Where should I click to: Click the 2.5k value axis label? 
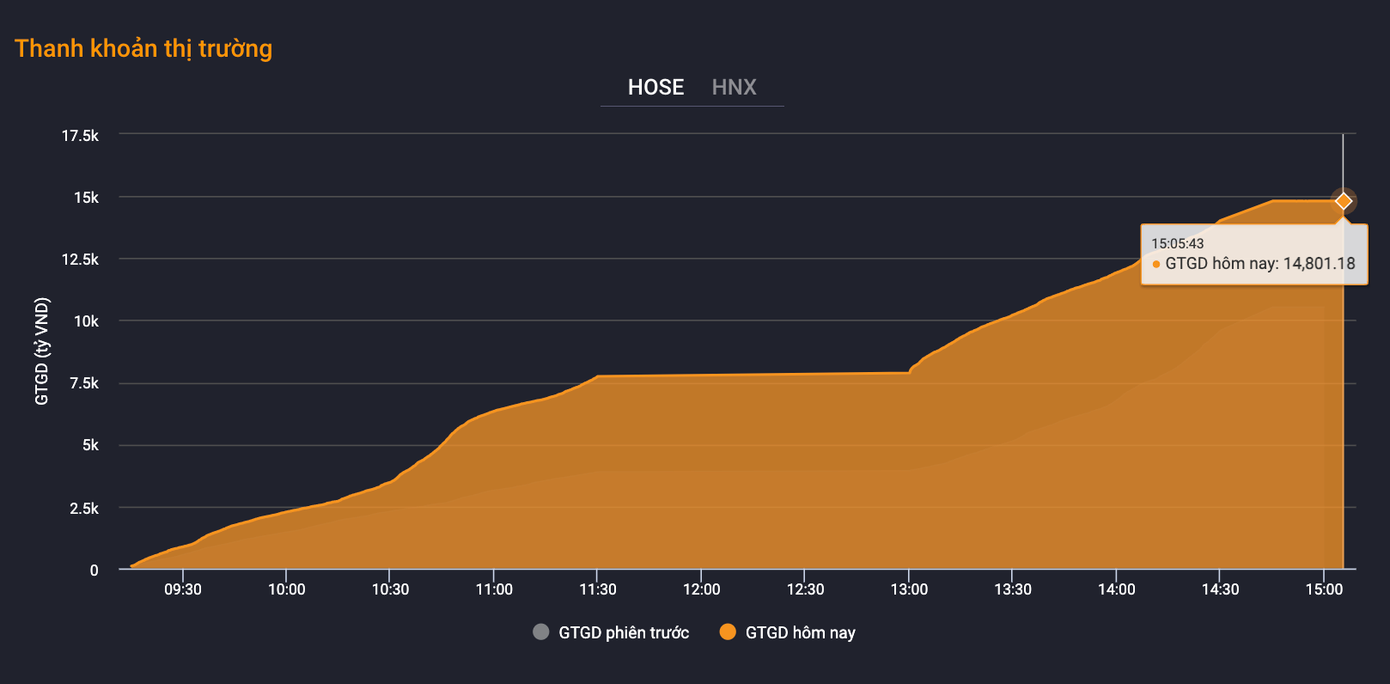pos(83,508)
